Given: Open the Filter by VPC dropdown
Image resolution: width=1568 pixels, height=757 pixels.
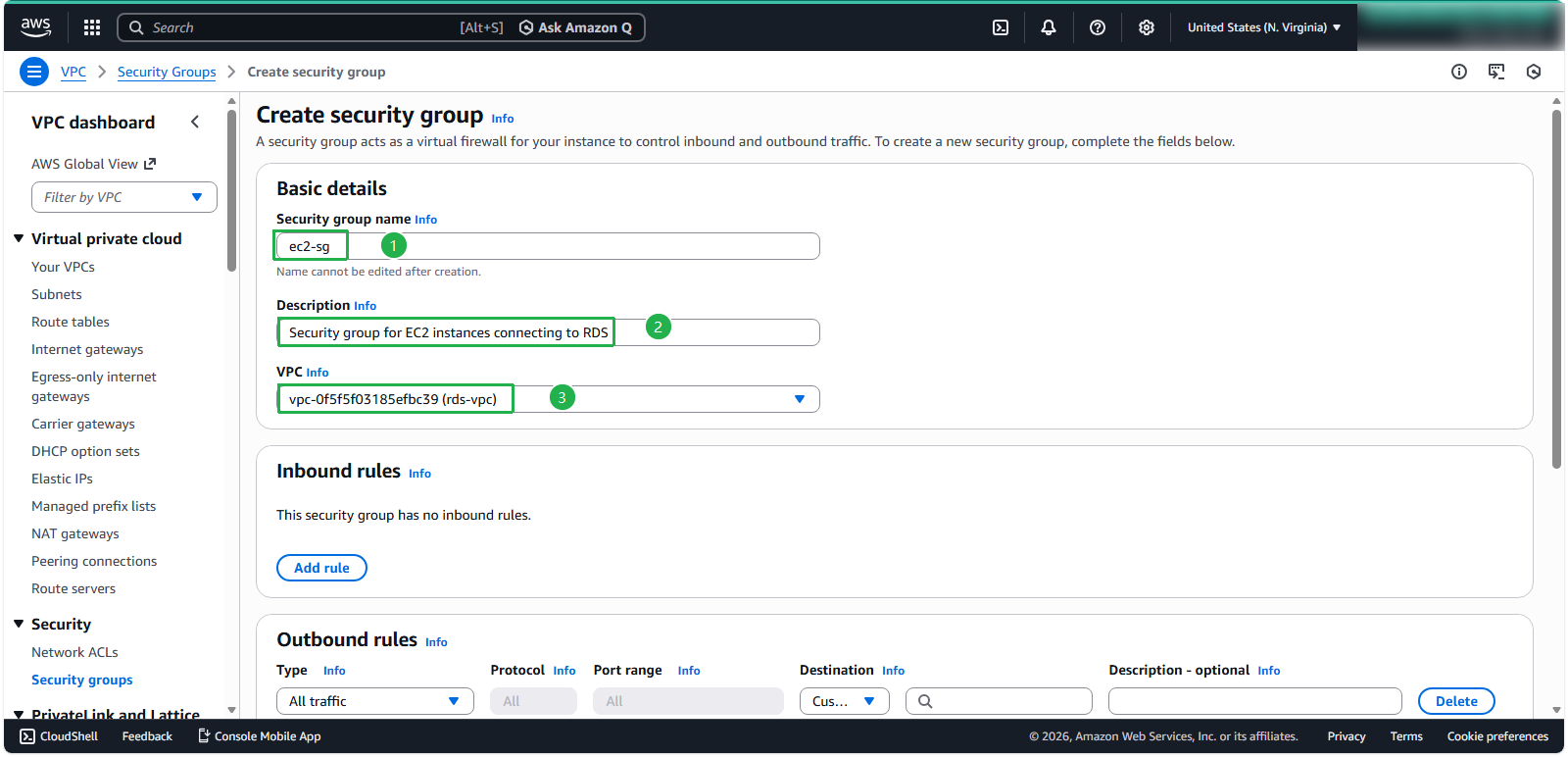Looking at the screenshot, I should 124,197.
